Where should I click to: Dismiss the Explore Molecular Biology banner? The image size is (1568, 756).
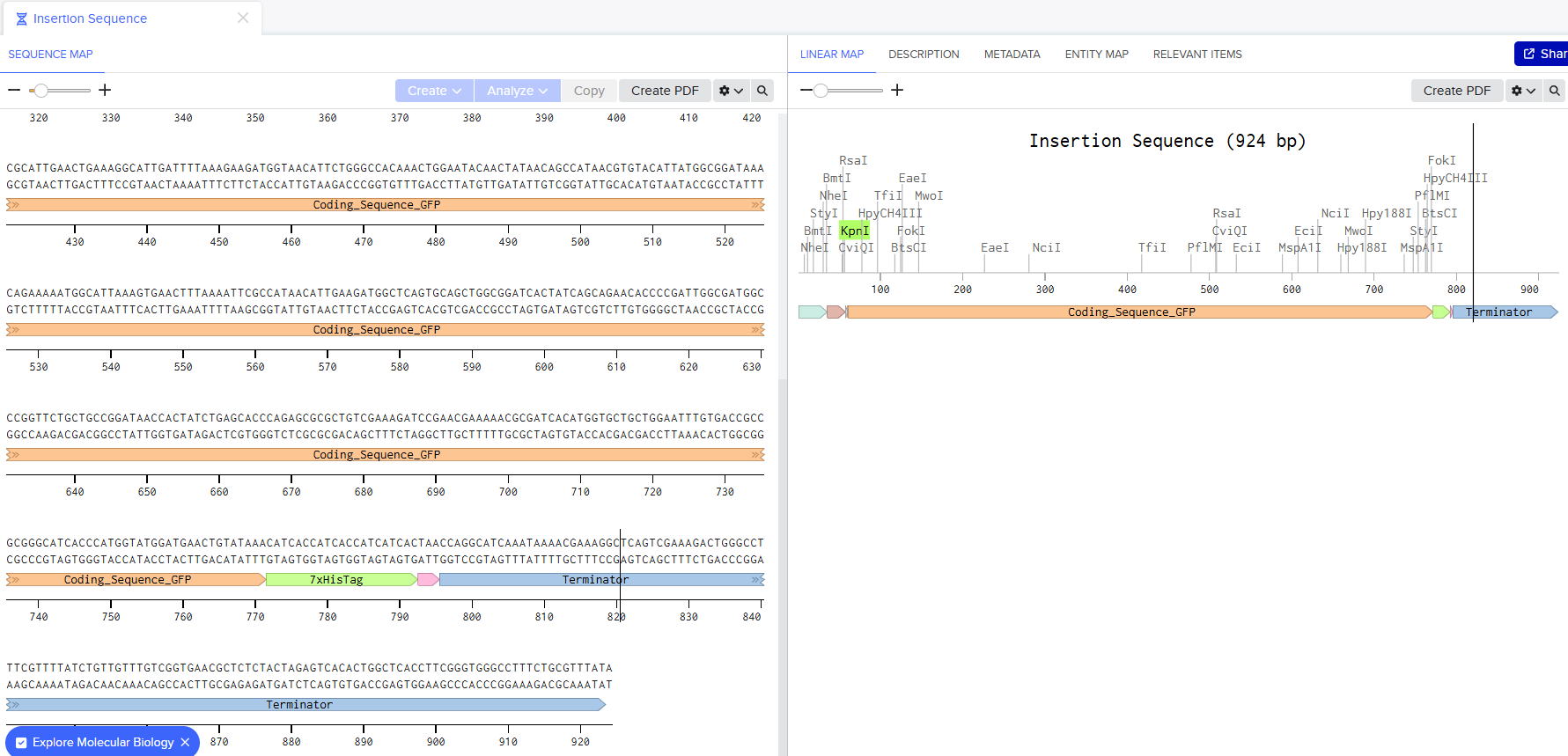click(185, 743)
